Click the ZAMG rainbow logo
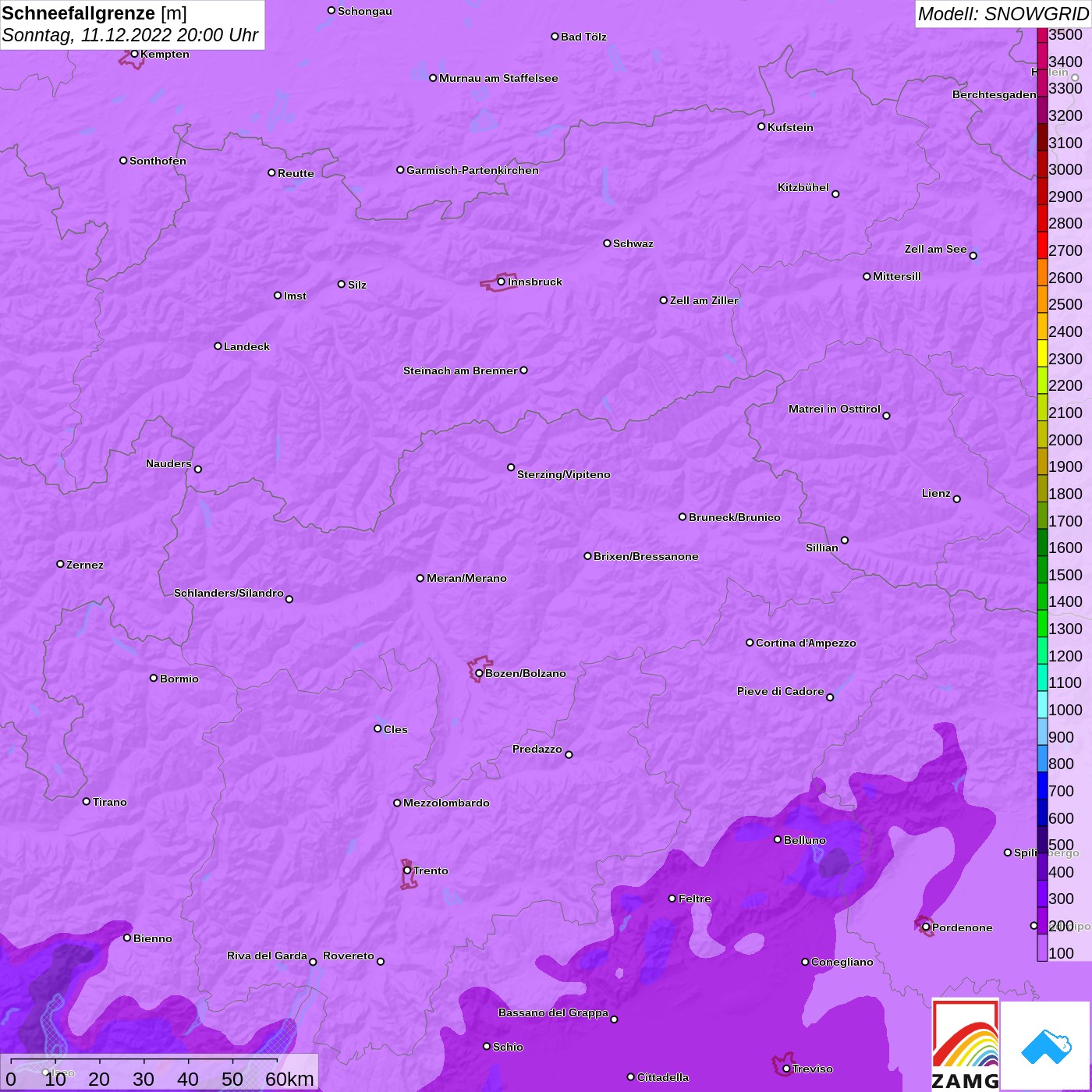The image size is (1092, 1092). (966, 1044)
